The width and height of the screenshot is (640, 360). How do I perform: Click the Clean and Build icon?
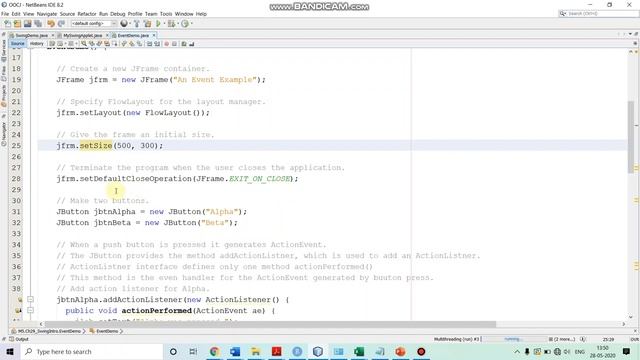[147, 24]
